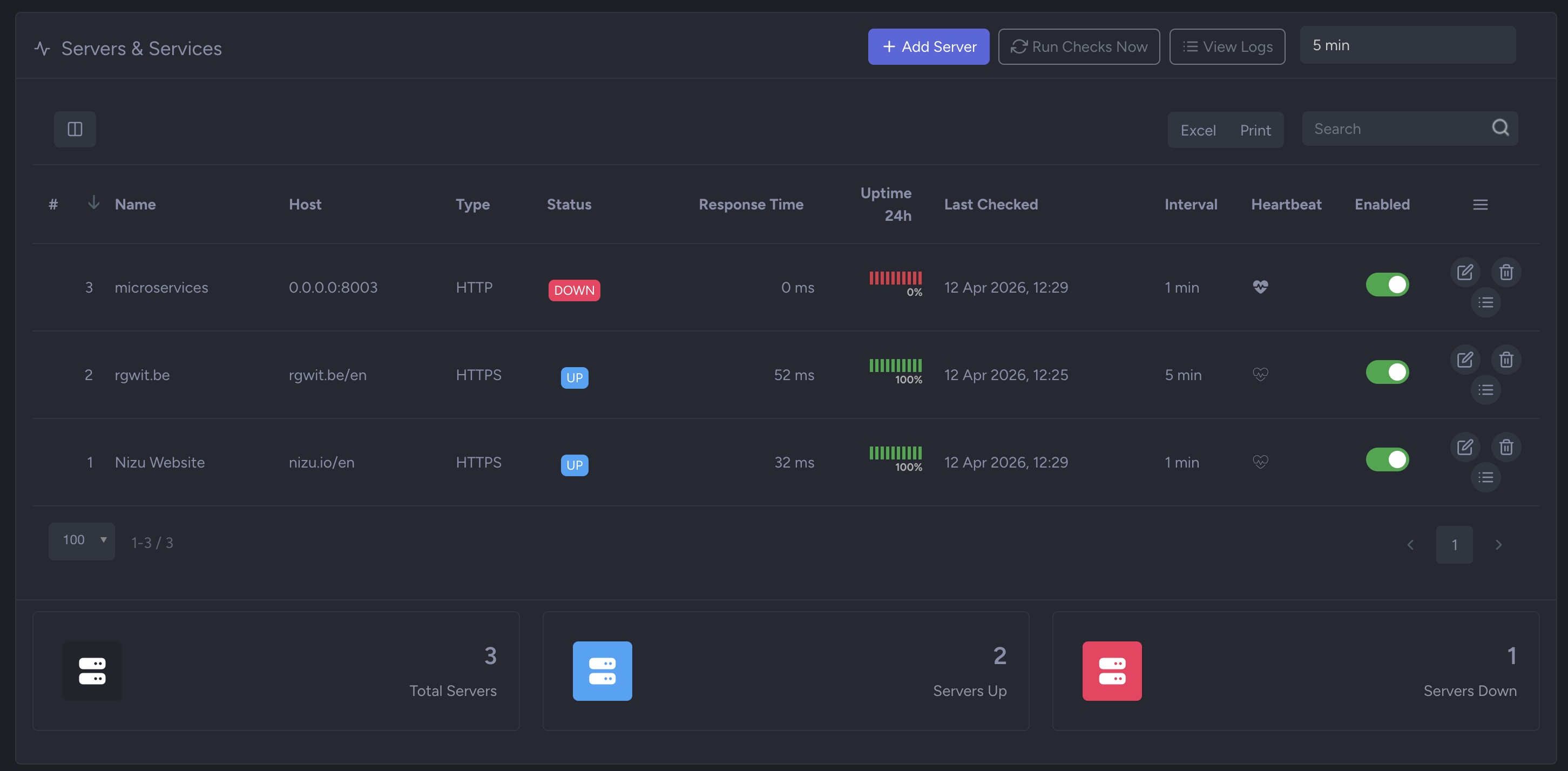The image size is (1568, 771).
Task: Turn off monitoring for rgwit.be
Action: (1387, 373)
